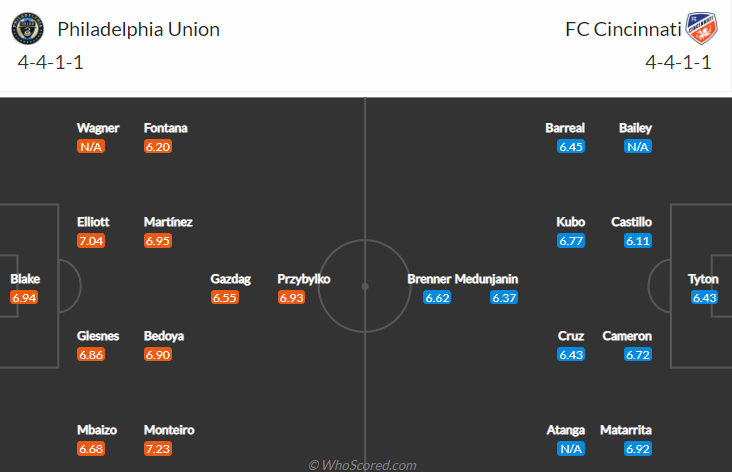Select Kubo's 6.77 rating badge

pyautogui.click(x=571, y=241)
